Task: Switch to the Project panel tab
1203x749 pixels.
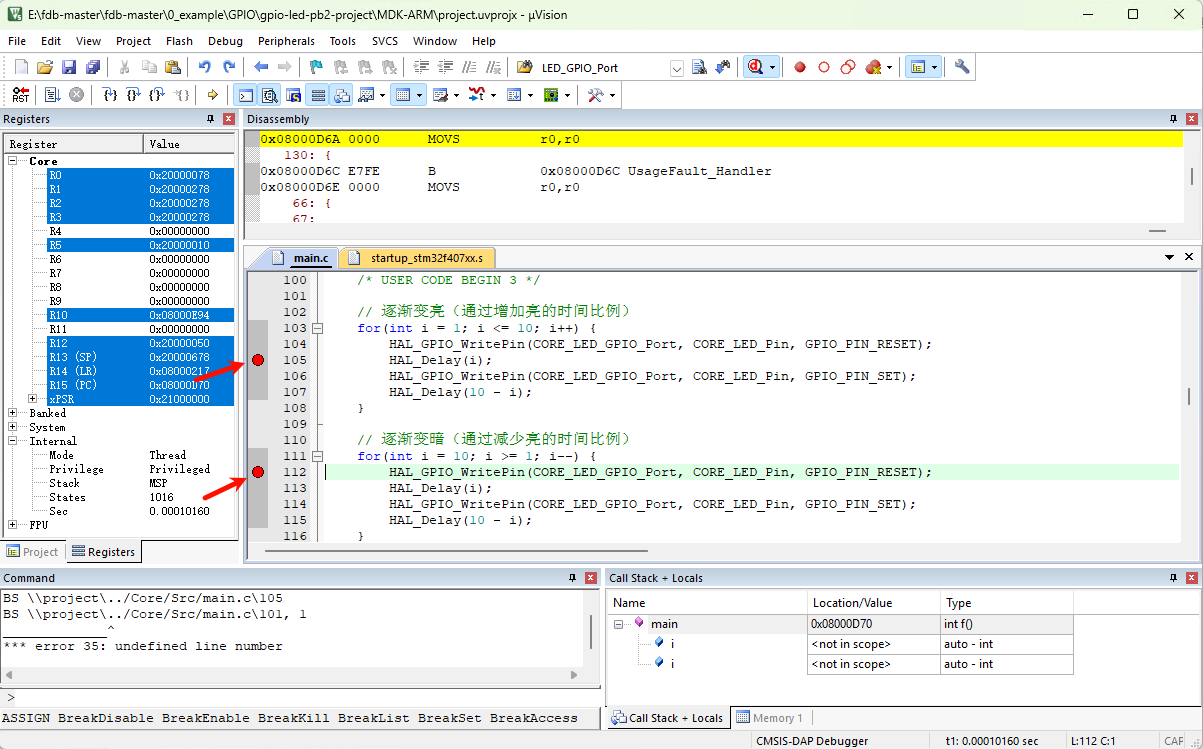Action: (x=33, y=552)
